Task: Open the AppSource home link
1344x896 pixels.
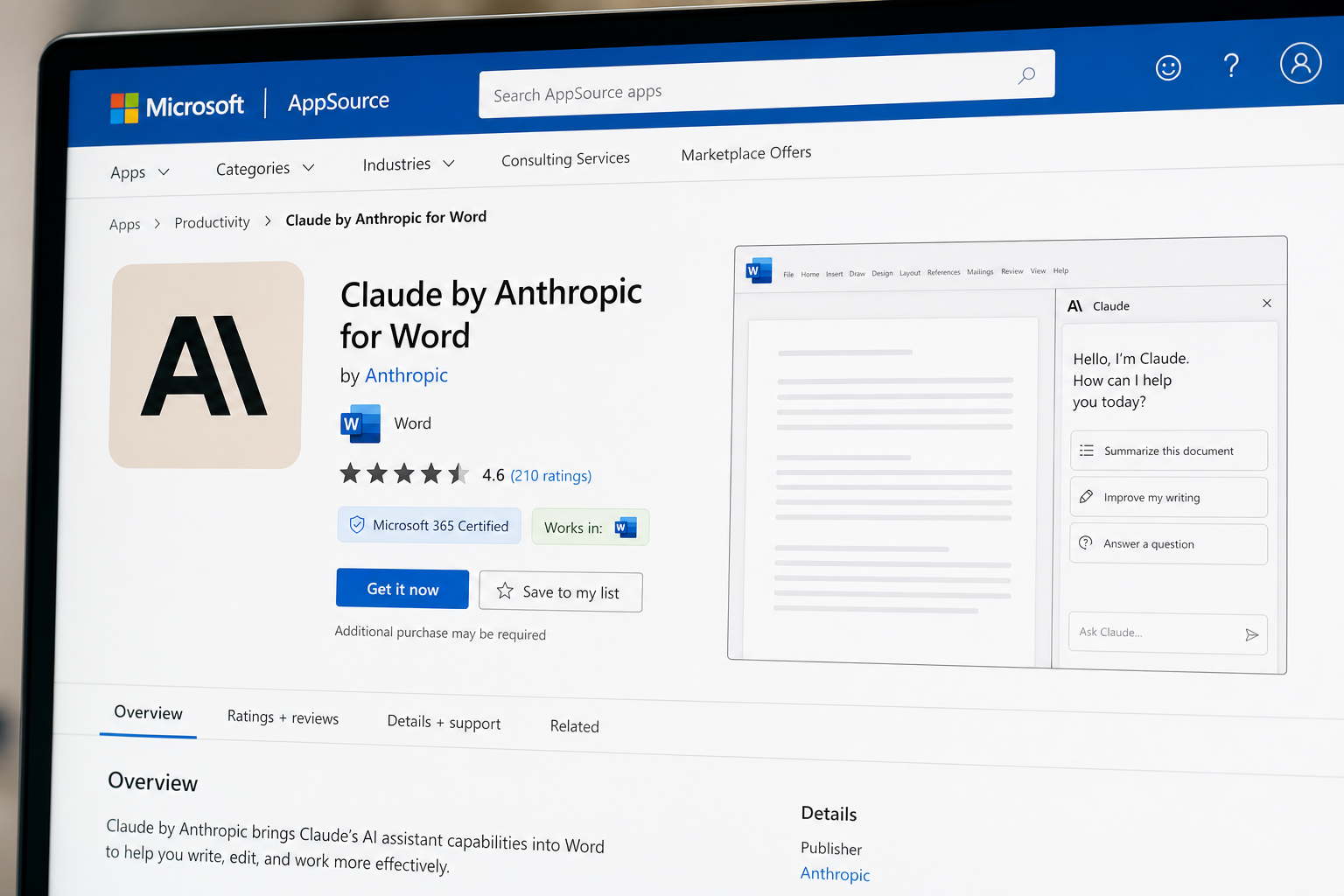Action: coord(339,101)
